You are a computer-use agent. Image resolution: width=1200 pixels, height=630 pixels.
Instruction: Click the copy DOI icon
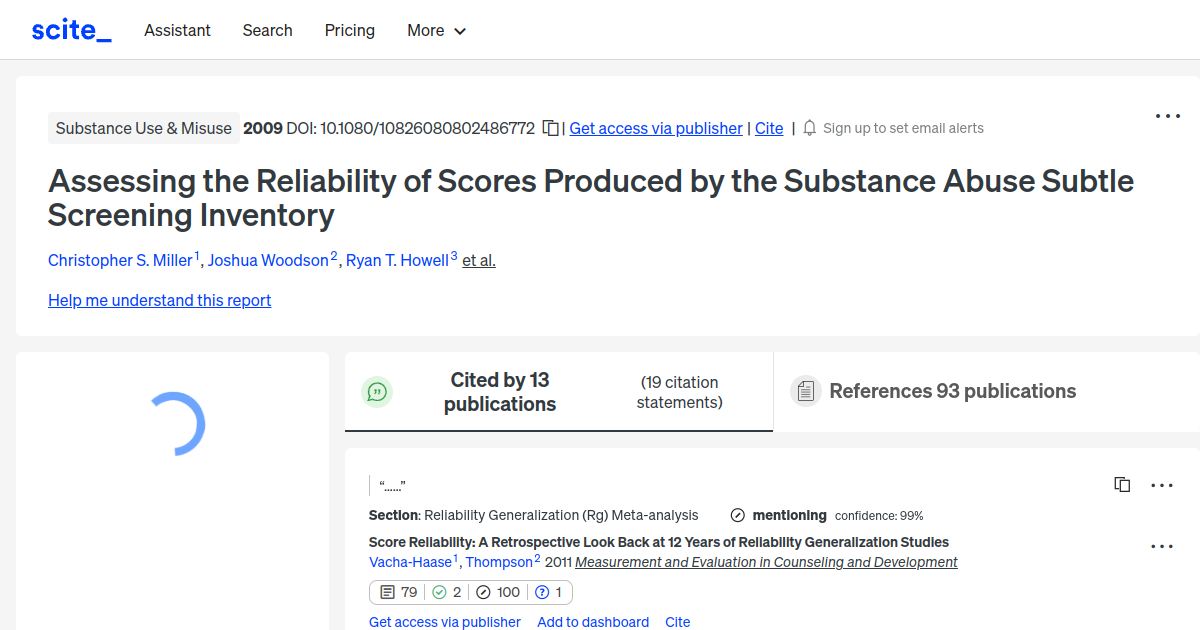(551, 128)
